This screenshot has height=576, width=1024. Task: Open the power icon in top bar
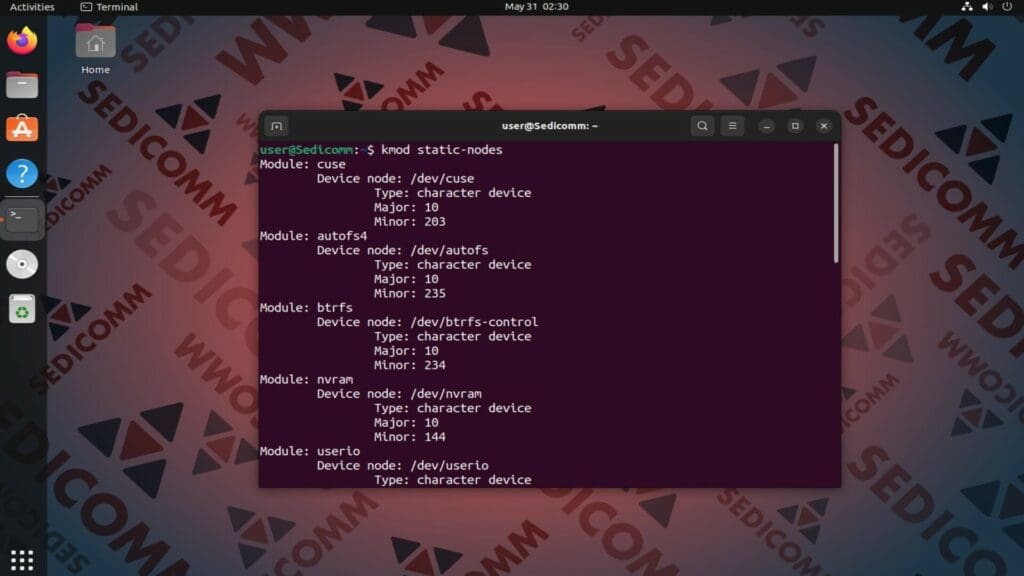(1007, 7)
